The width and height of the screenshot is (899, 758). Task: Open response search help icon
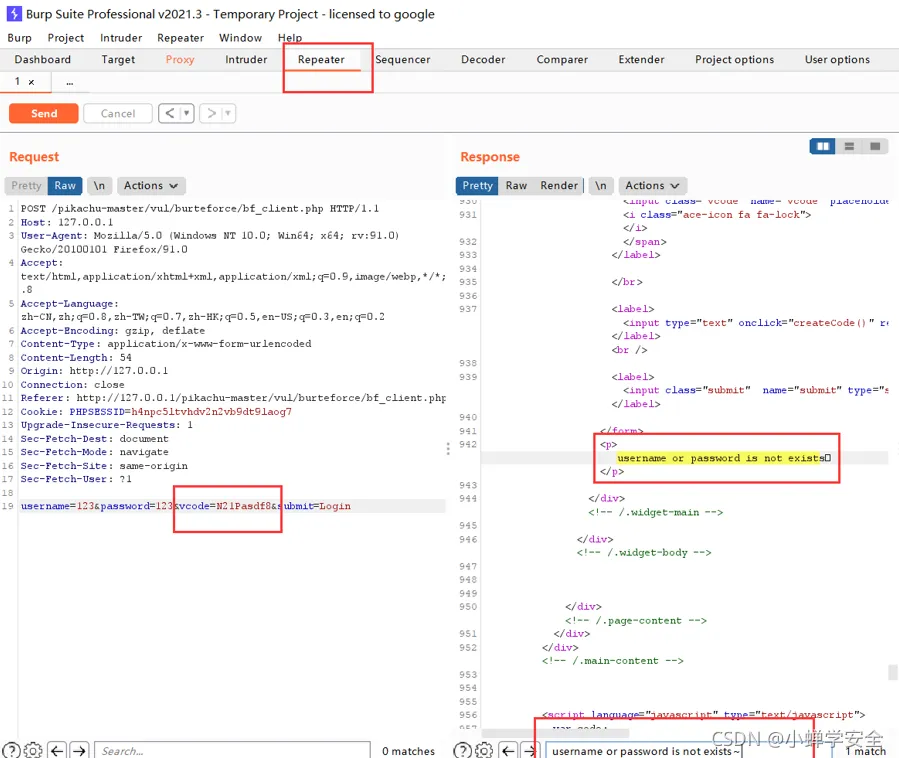click(462, 750)
